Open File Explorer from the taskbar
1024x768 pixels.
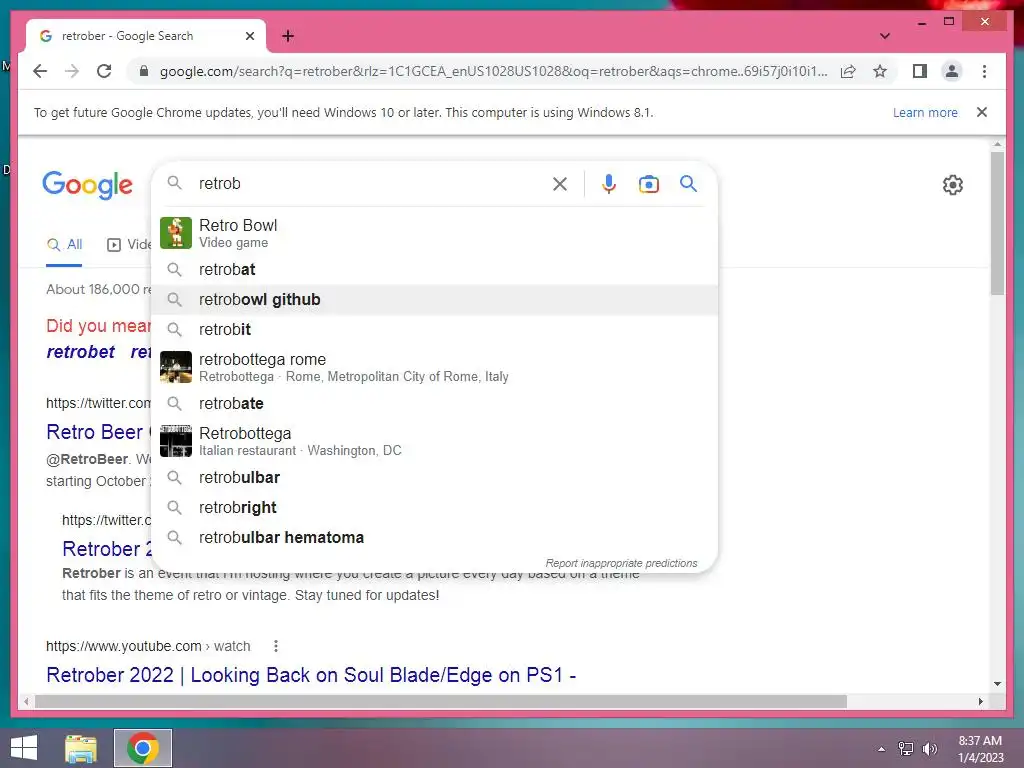coord(81,748)
